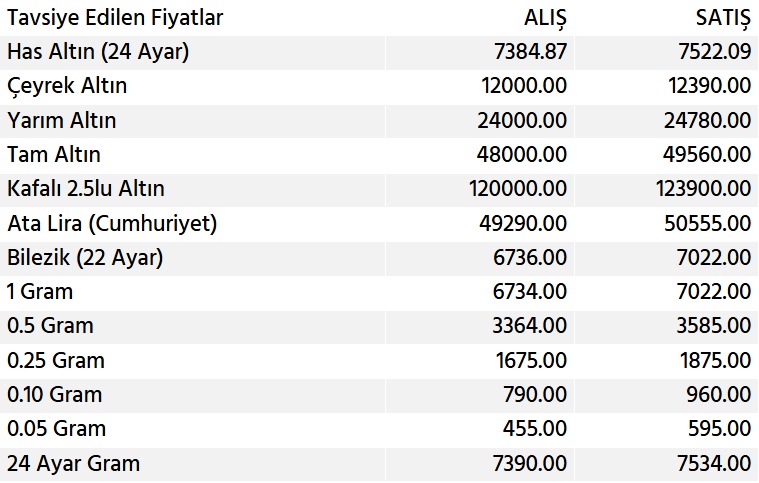This screenshot has height=483, width=759.
Task: Select the Ata Lira (Cumhuriyet) label
Action: point(112,224)
